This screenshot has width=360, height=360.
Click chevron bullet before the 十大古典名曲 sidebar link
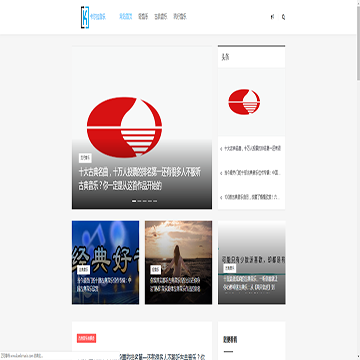coord(221,149)
